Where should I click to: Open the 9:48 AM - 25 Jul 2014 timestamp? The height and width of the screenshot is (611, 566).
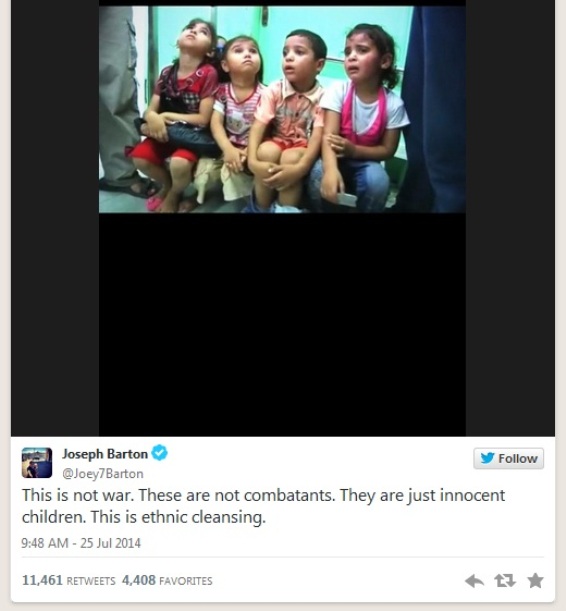(81, 543)
